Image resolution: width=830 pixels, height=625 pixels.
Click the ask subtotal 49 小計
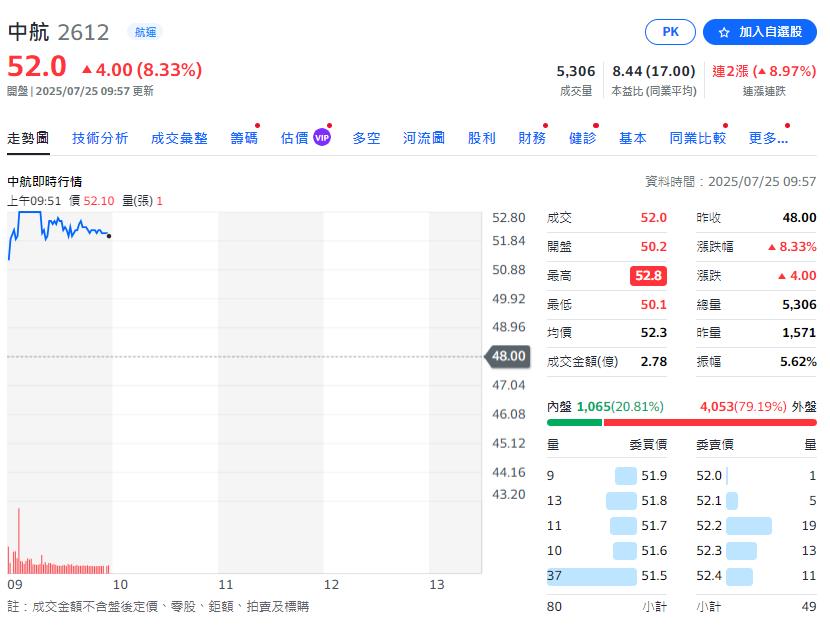coord(756,606)
